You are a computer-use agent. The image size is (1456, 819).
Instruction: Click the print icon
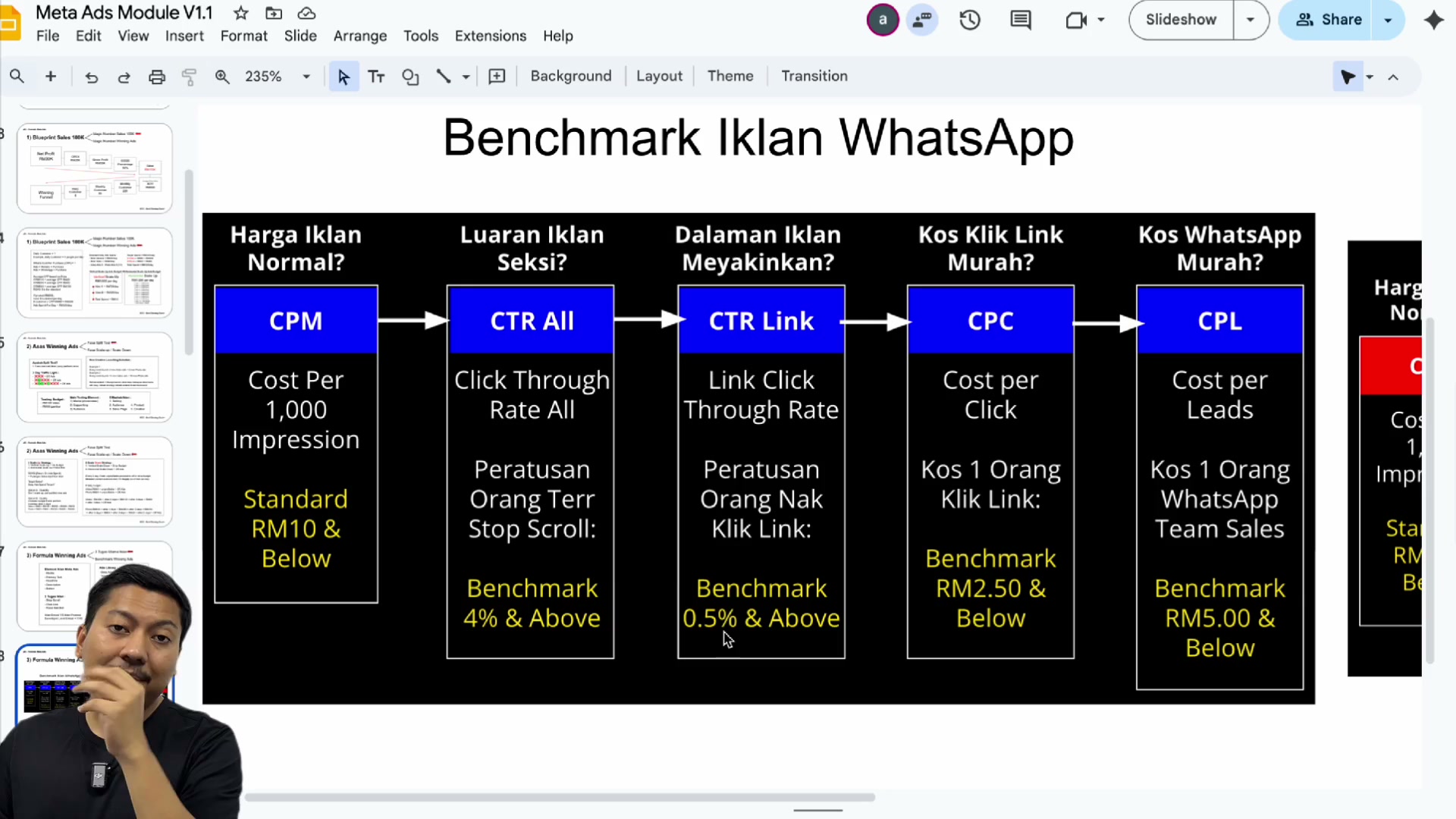click(157, 77)
